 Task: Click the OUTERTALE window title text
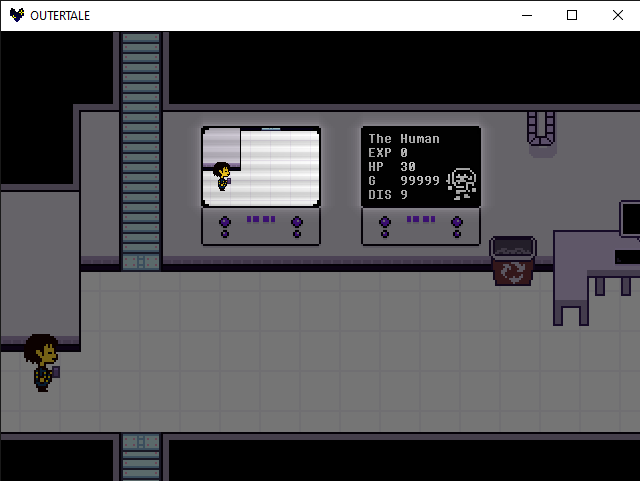point(60,16)
